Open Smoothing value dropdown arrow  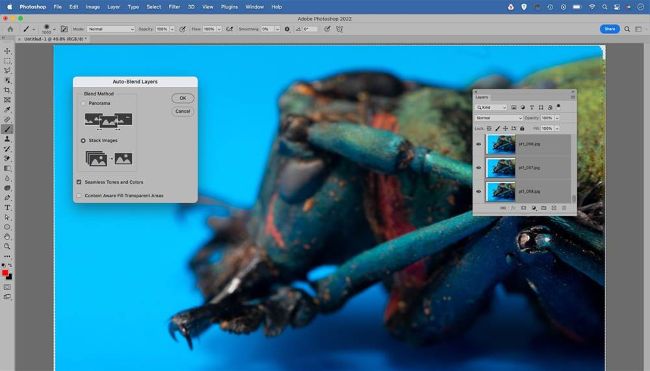[277, 29]
